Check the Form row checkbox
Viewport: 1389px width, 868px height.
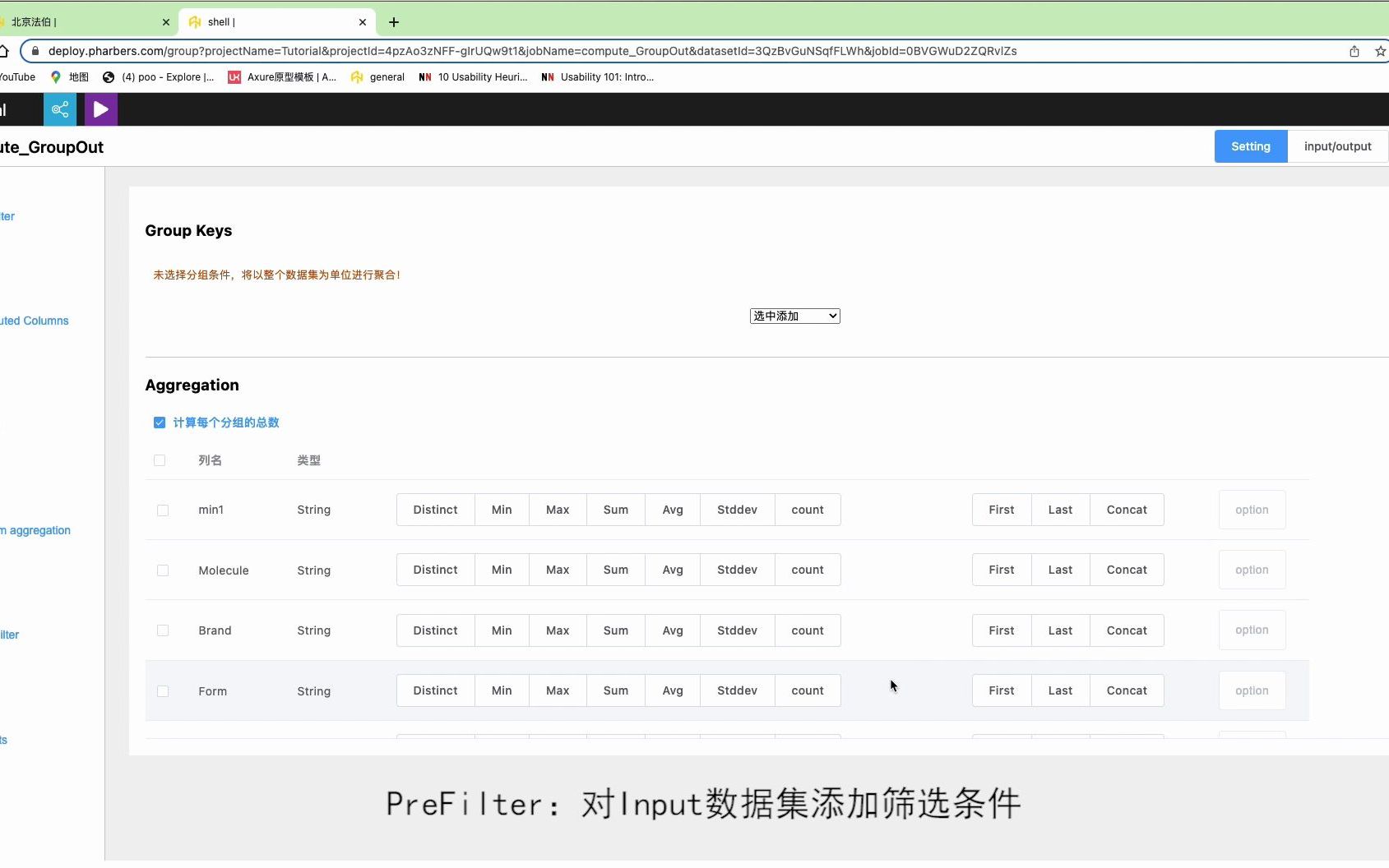click(x=163, y=691)
